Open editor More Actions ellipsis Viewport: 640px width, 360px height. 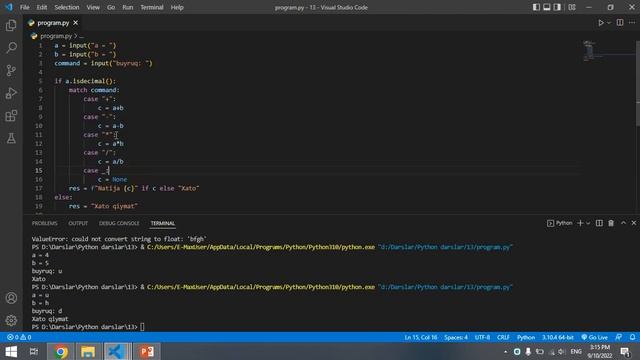pyautogui.click(x=632, y=23)
